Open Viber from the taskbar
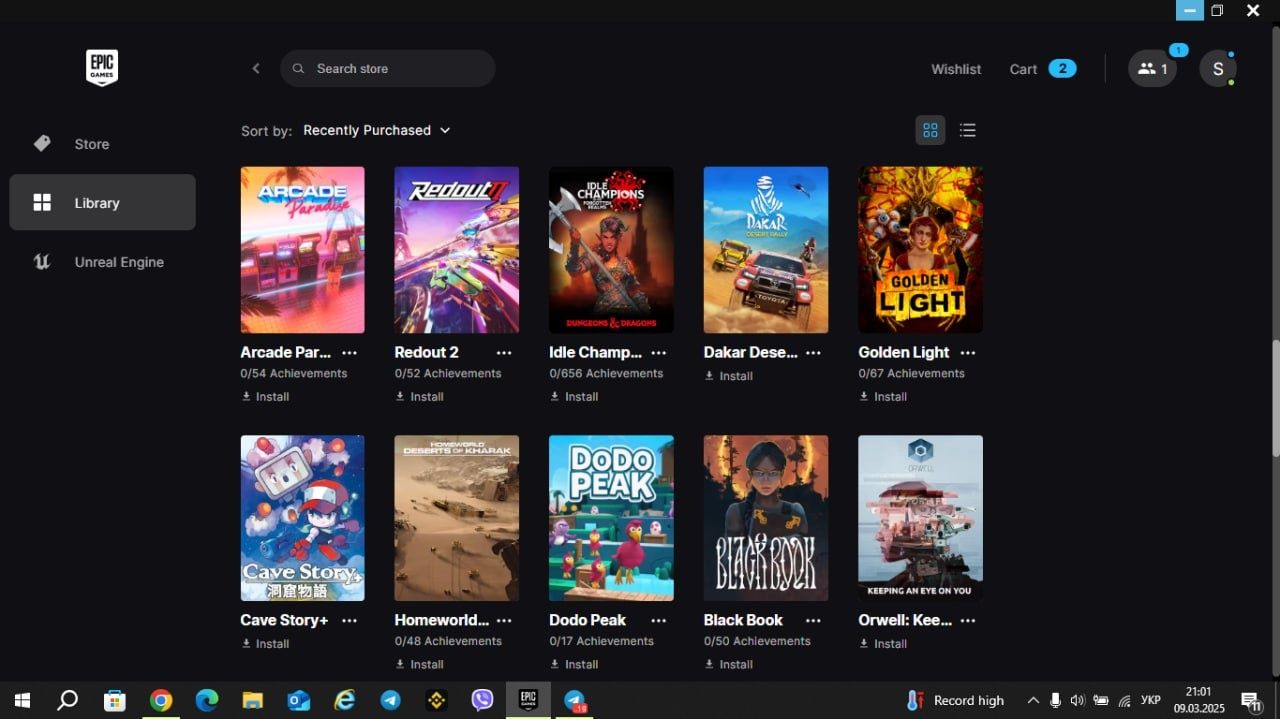 pyautogui.click(x=482, y=700)
